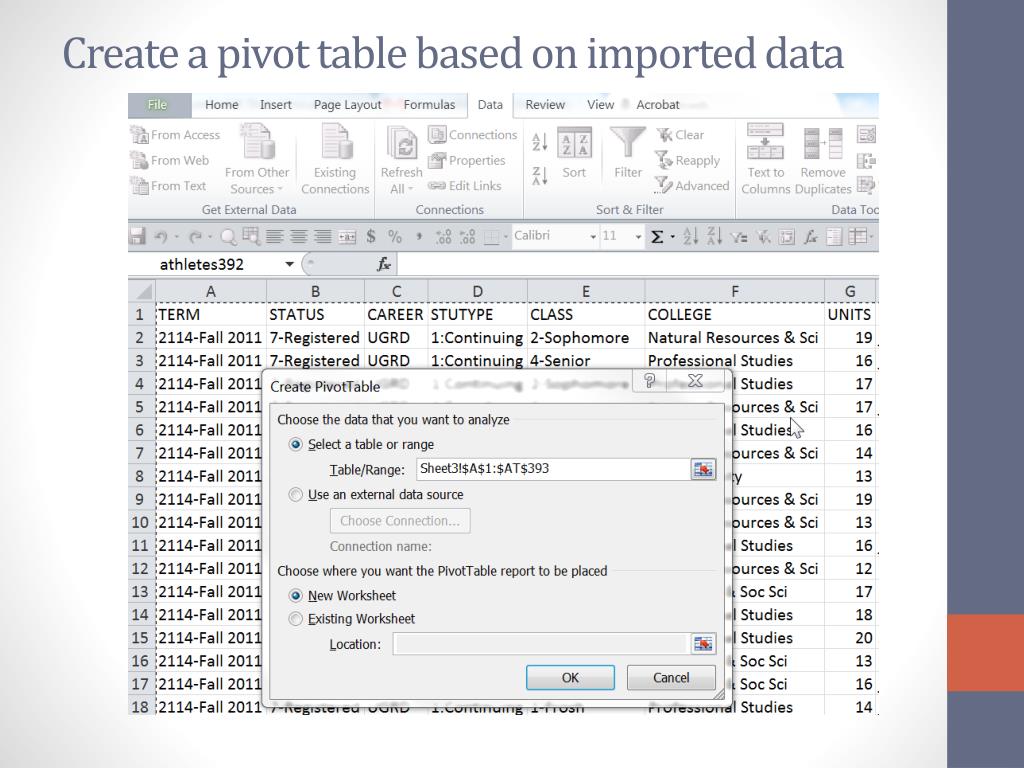The height and width of the screenshot is (768, 1024).
Task: Click the Table/Range input field
Action: 553,469
